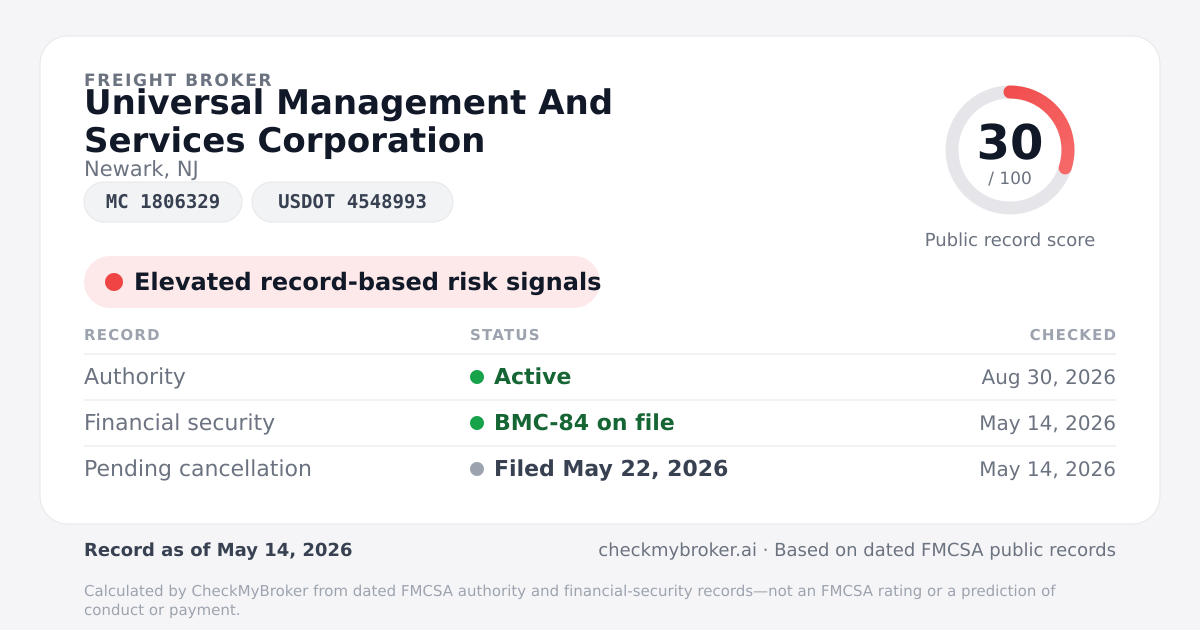Click the green dot beside Active status

477,377
